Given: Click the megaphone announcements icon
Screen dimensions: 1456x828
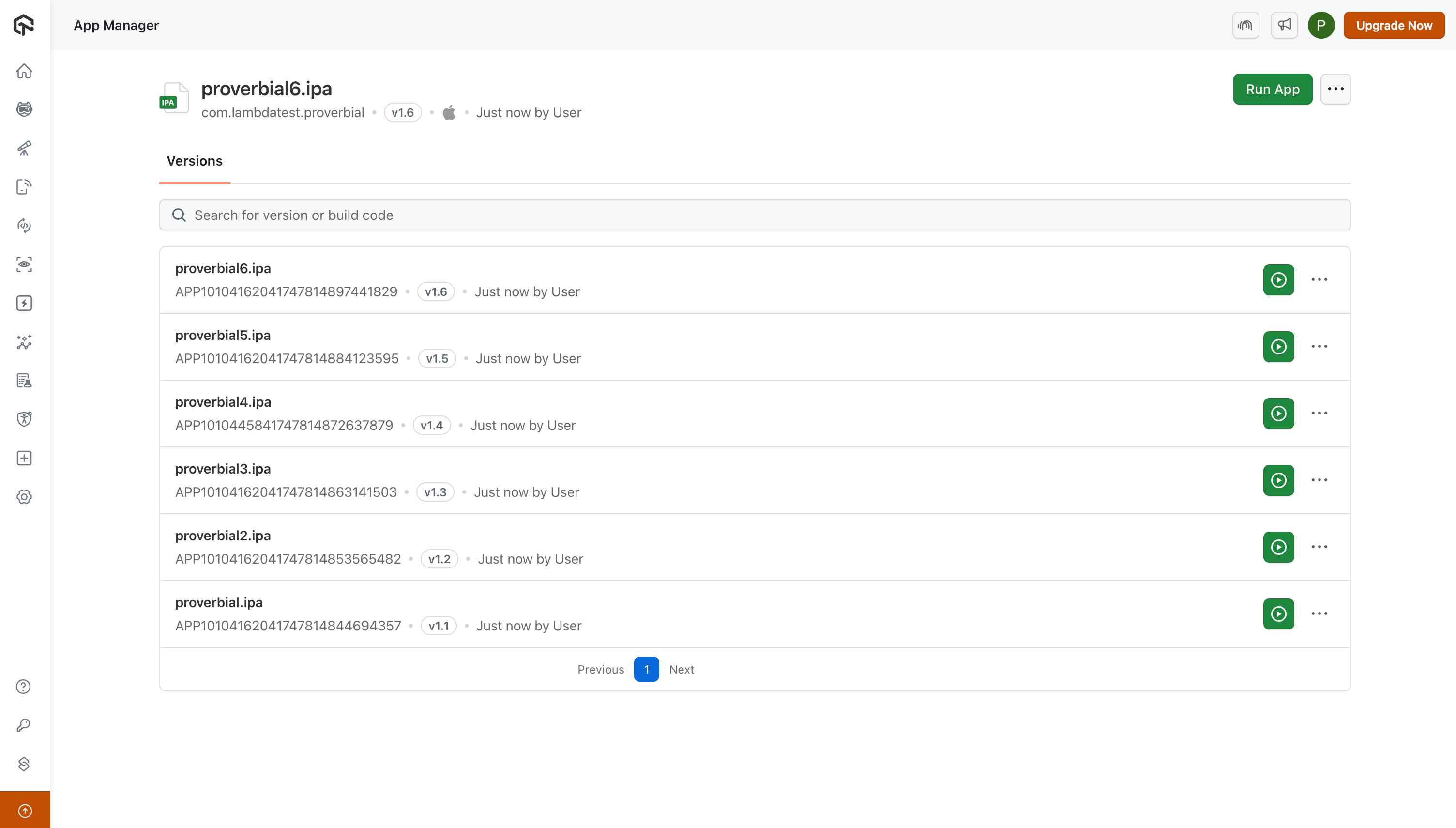Looking at the screenshot, I should point(1284,25).
